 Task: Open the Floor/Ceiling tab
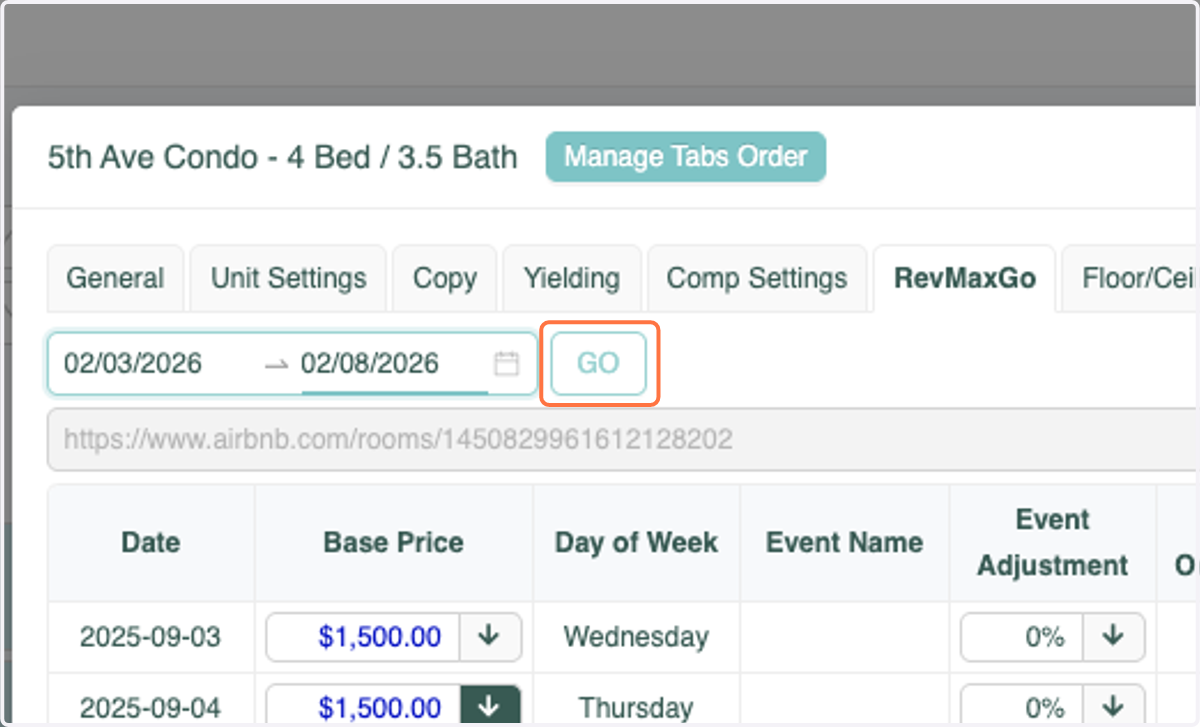point(1130,278)
